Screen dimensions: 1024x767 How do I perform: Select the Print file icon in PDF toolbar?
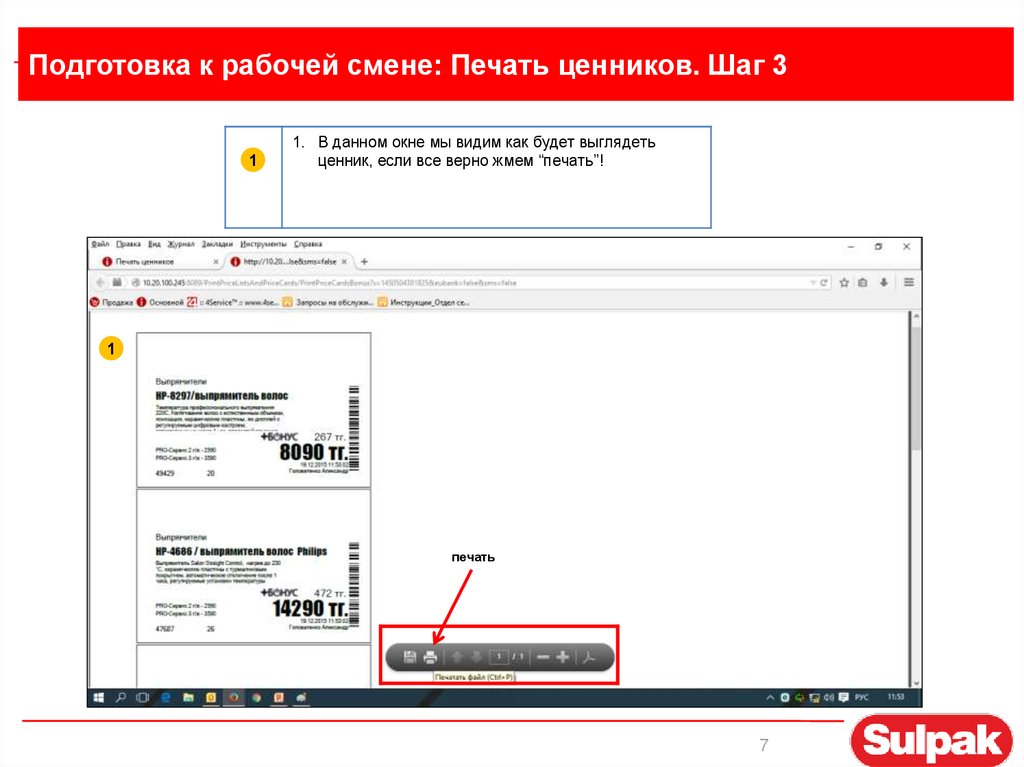click(x=432, y=657)
